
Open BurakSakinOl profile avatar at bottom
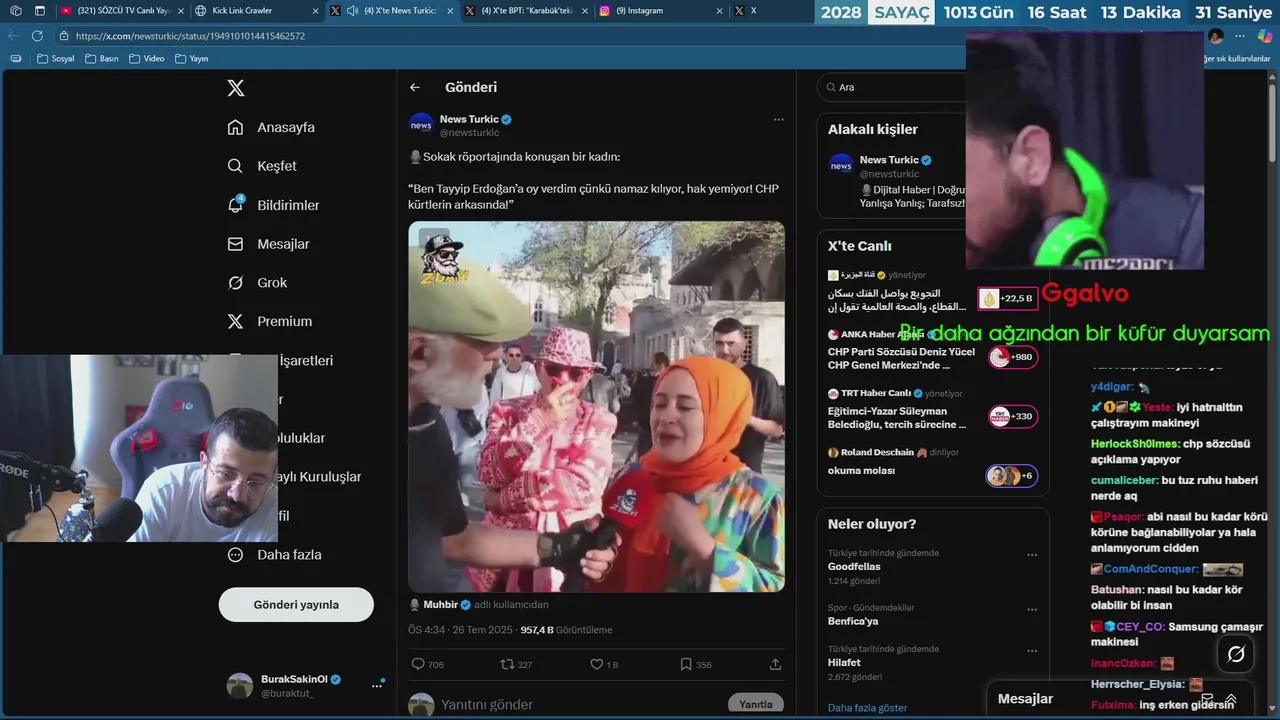pyautogui.click(x=240, y=685)
